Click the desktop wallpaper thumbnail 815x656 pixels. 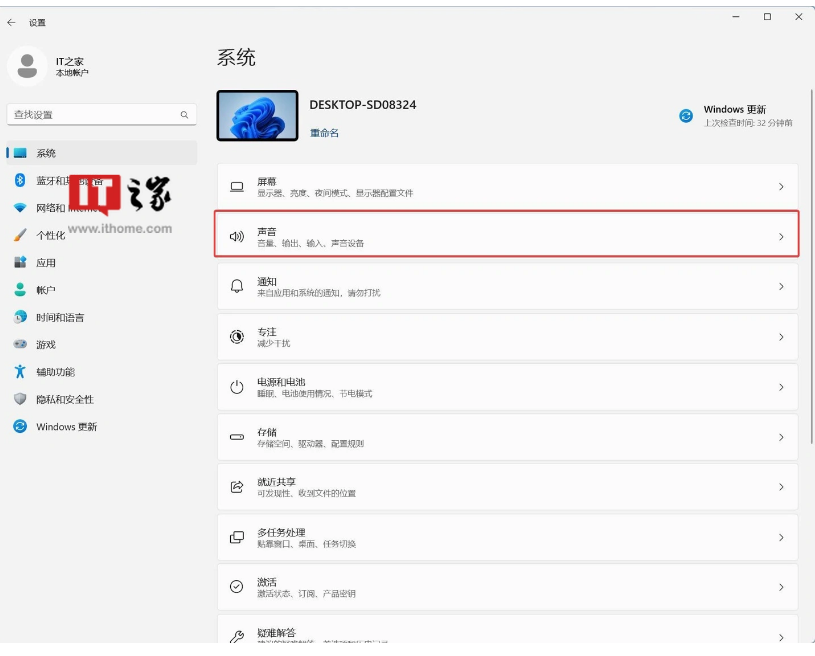click(257, 116)
